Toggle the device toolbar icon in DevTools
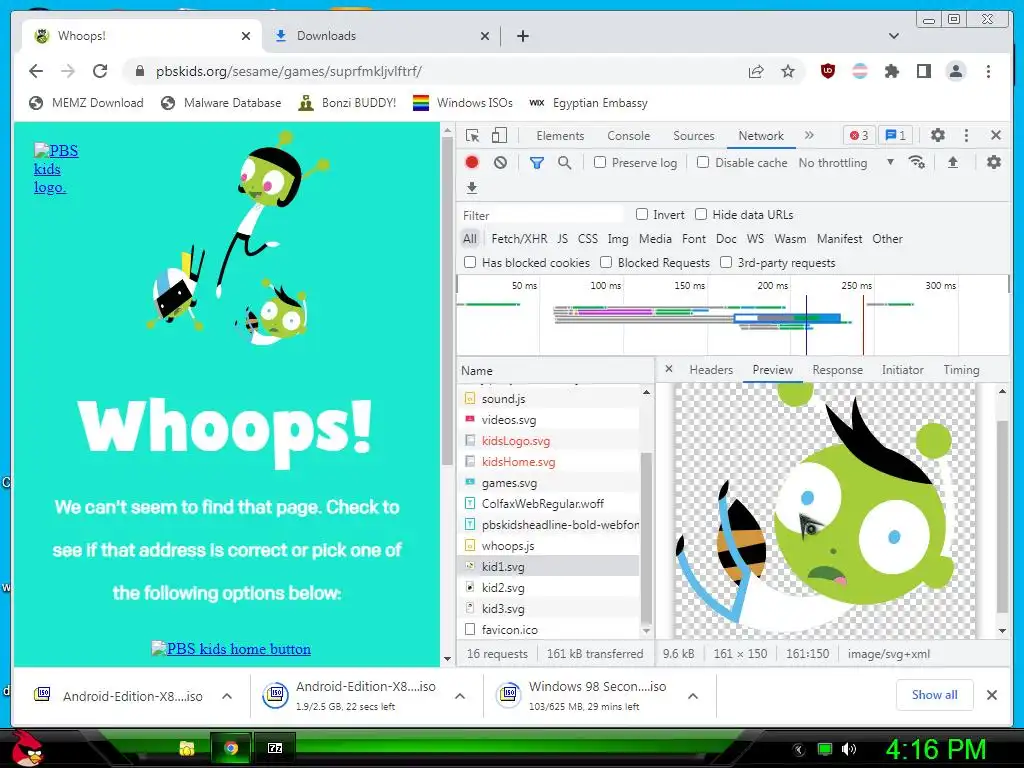 point(499,135)
